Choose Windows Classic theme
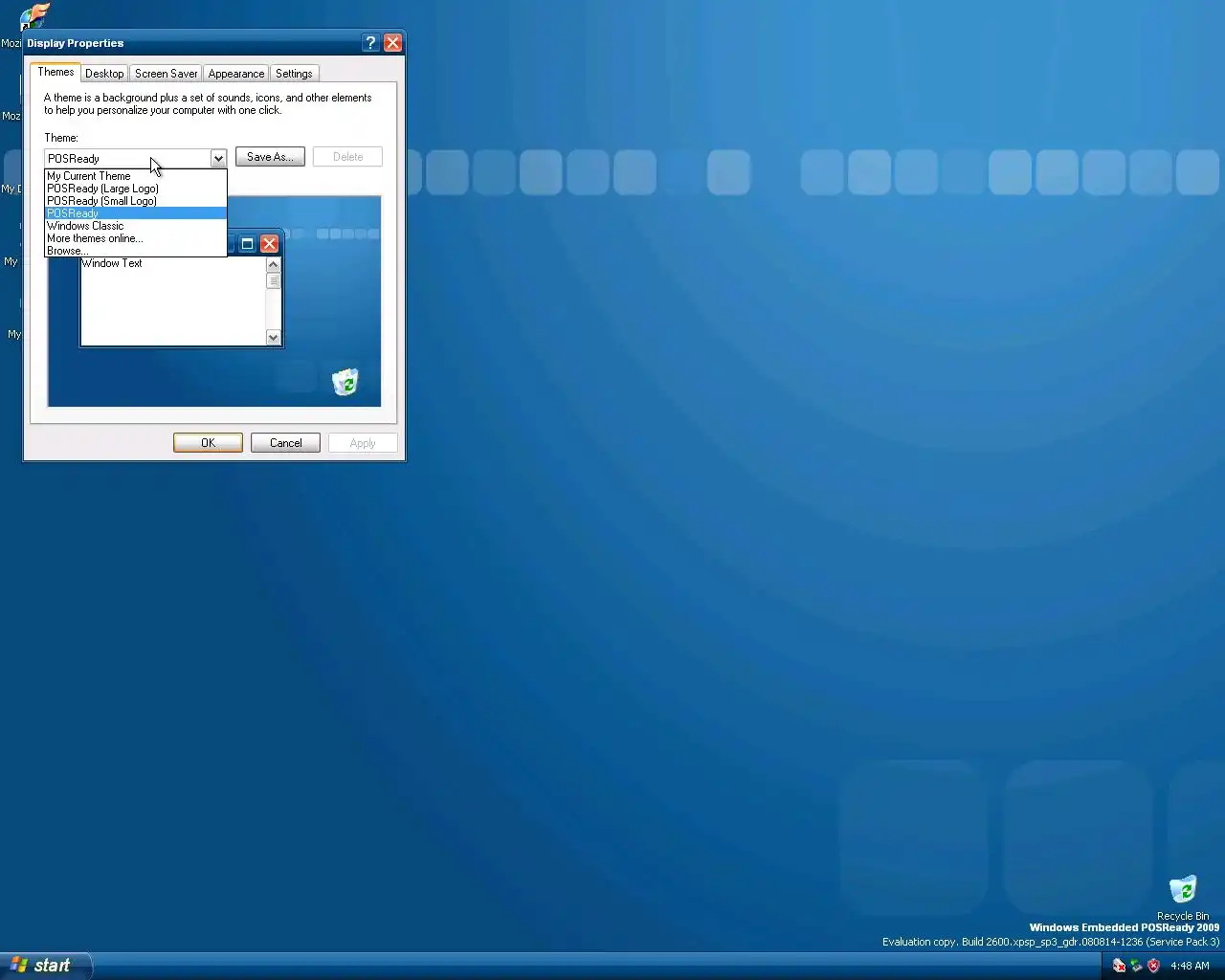Screen dimensions: 1225x980 (136, 226)
